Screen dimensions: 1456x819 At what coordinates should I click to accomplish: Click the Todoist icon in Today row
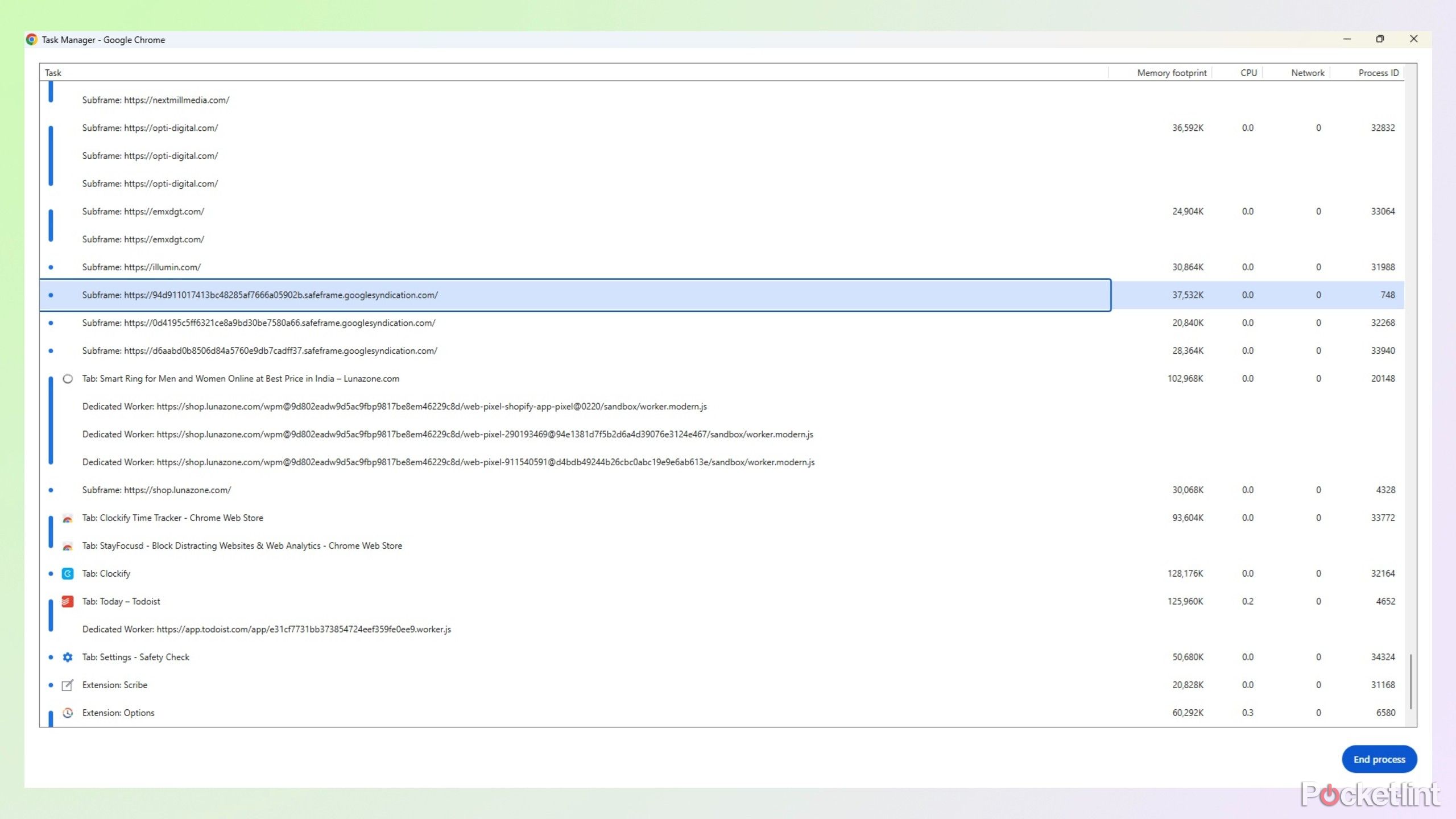click(x=67, y=601)
